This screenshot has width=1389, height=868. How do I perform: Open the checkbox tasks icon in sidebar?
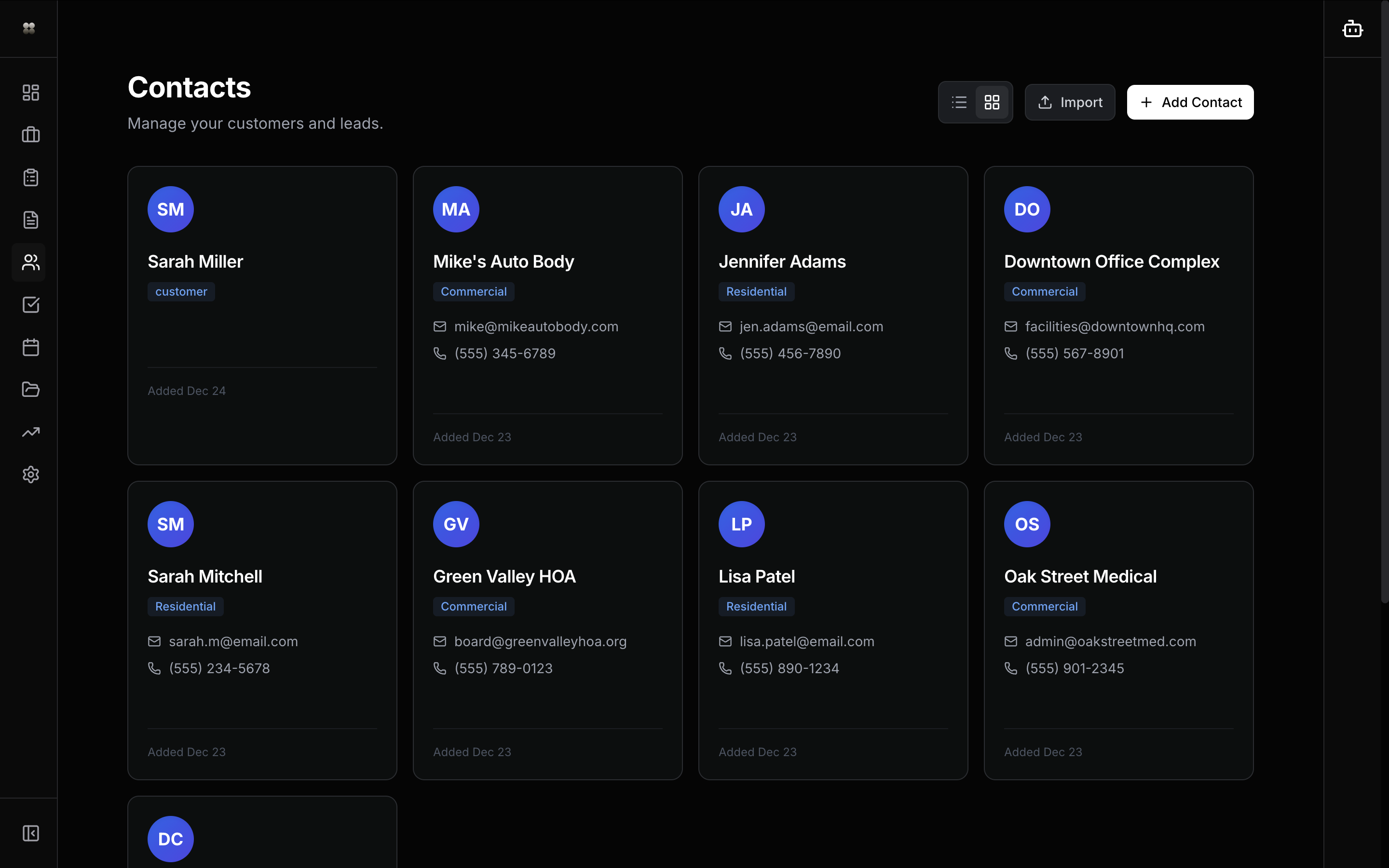point(30,305)
